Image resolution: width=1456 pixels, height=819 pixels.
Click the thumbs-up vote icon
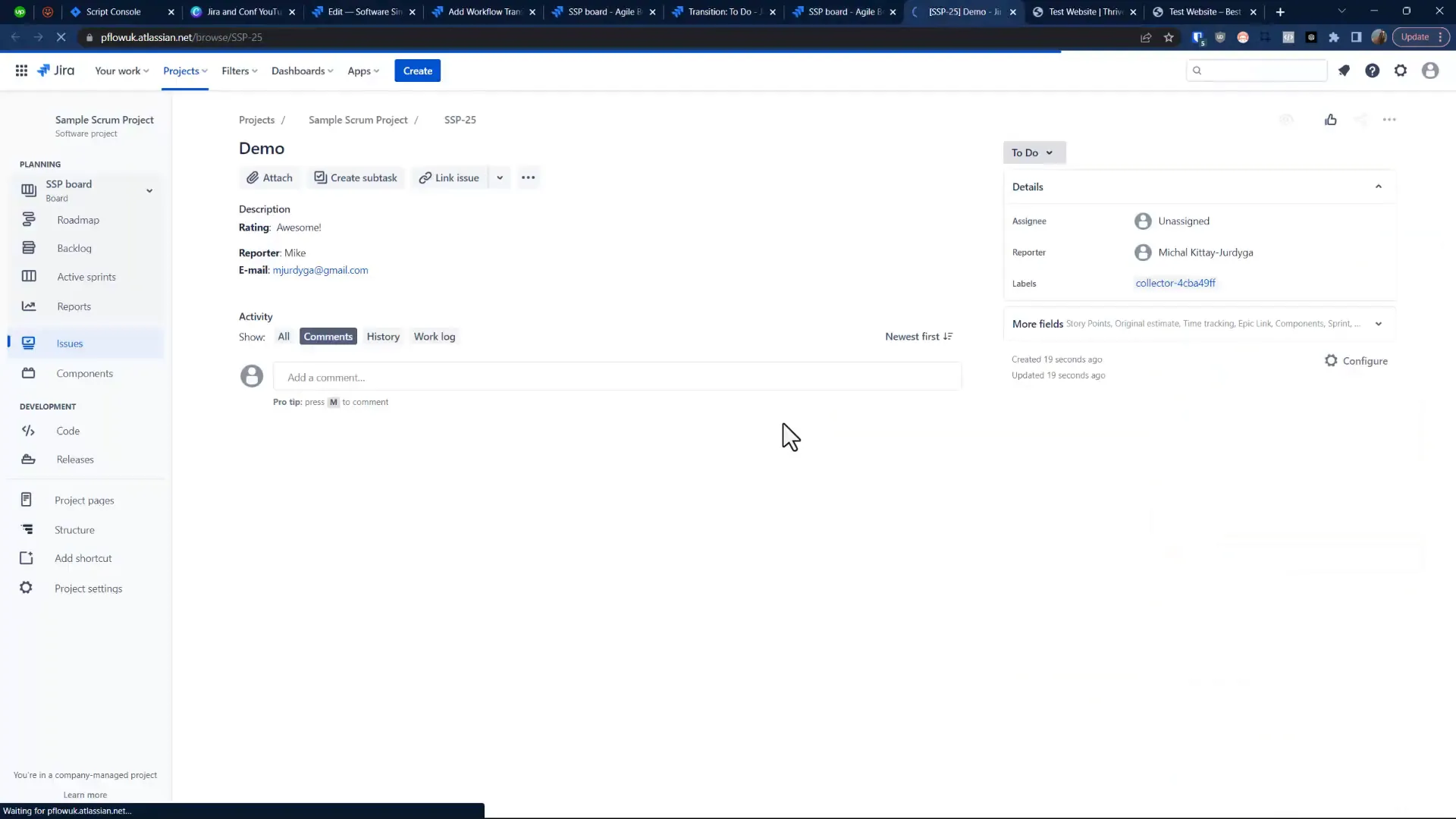tap(1331, 120)
